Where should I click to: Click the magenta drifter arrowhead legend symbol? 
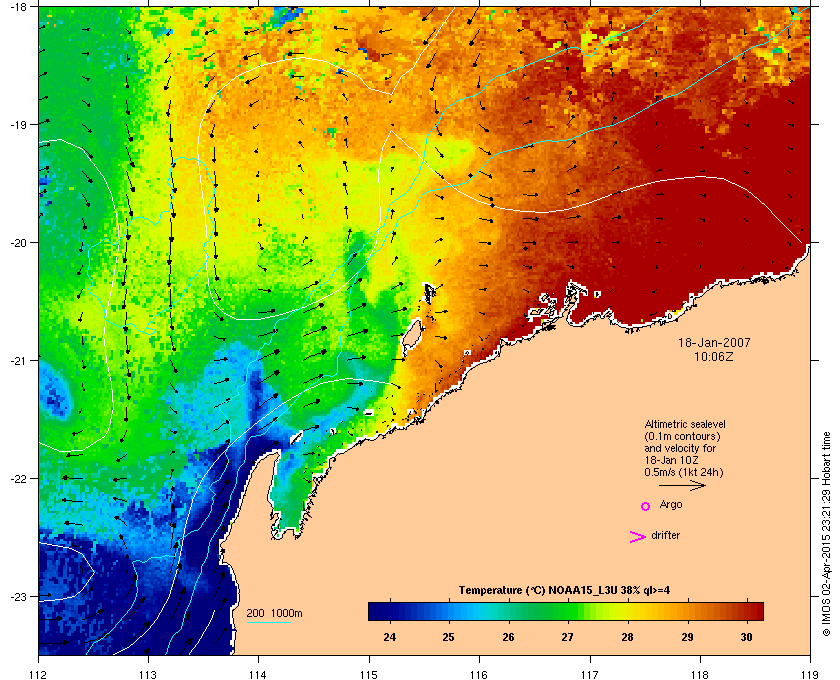pos(638,537)
